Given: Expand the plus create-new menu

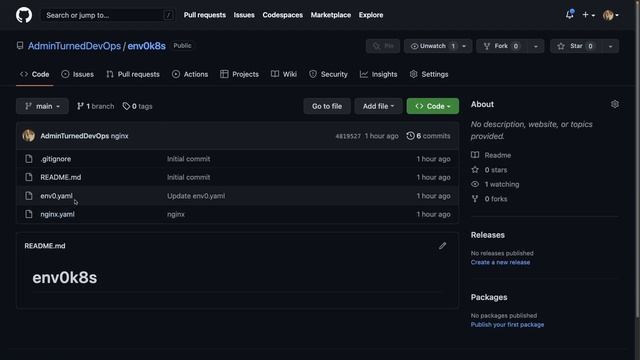Looking at the screenshot, I should (588, 15).
